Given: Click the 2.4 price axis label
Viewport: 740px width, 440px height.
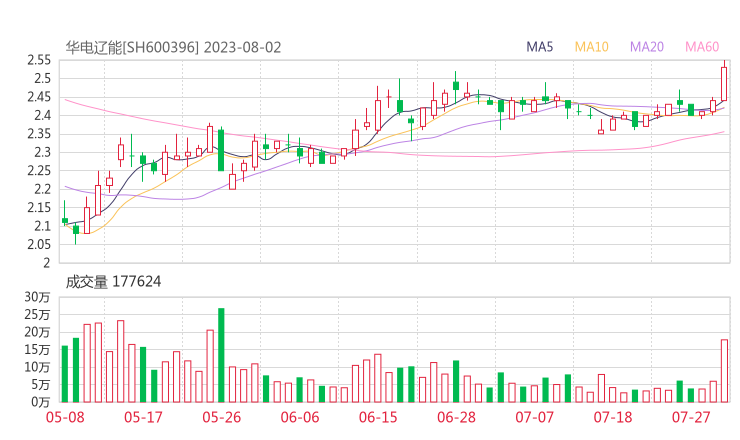Looking at the screenshot, I should point(42,116).
